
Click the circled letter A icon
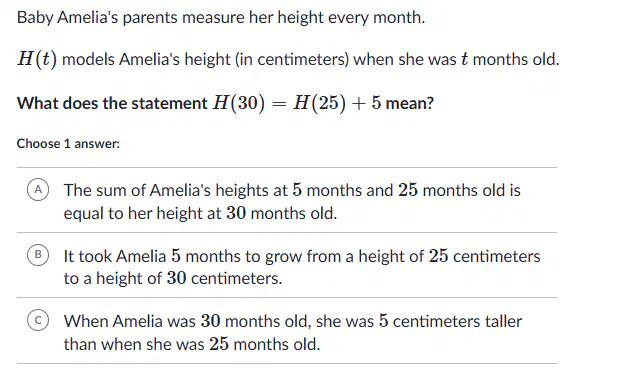click(x=38, y=190)
